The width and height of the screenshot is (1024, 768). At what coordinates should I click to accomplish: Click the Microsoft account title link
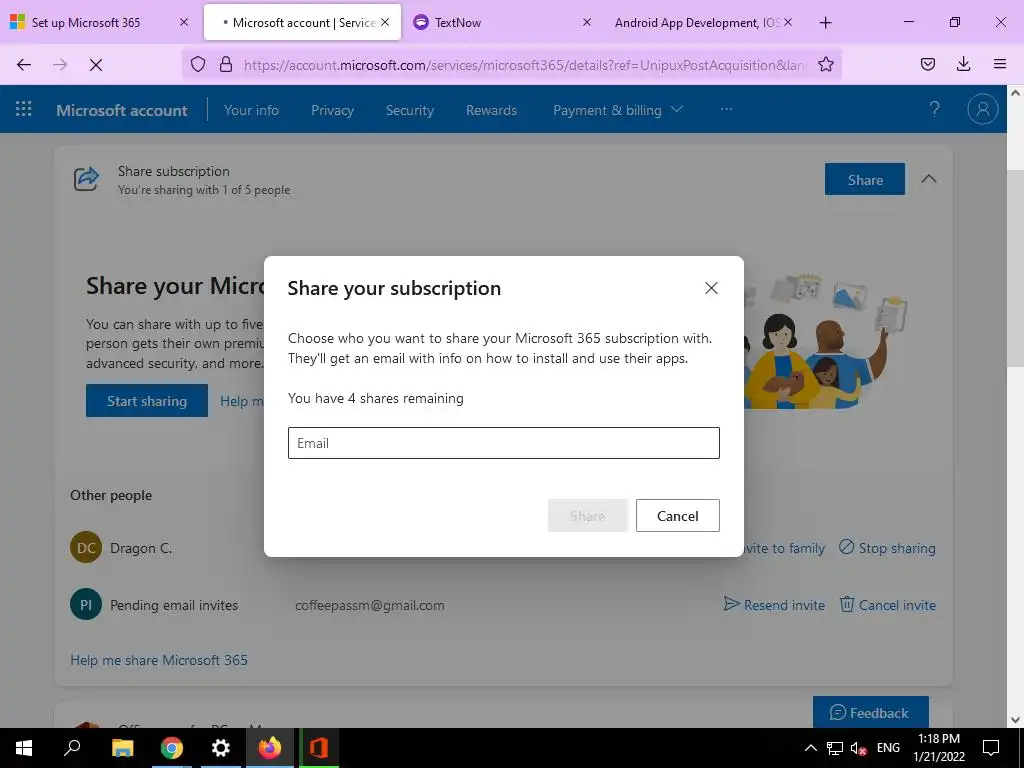point(121,110)
